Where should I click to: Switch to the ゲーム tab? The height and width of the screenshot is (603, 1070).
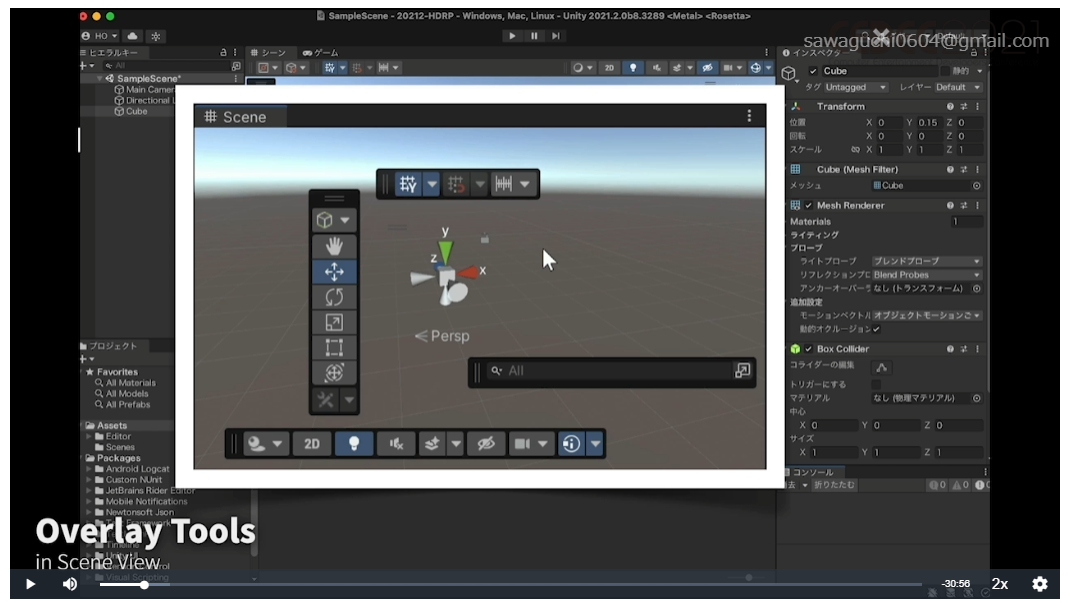click(x=321, y=53)
